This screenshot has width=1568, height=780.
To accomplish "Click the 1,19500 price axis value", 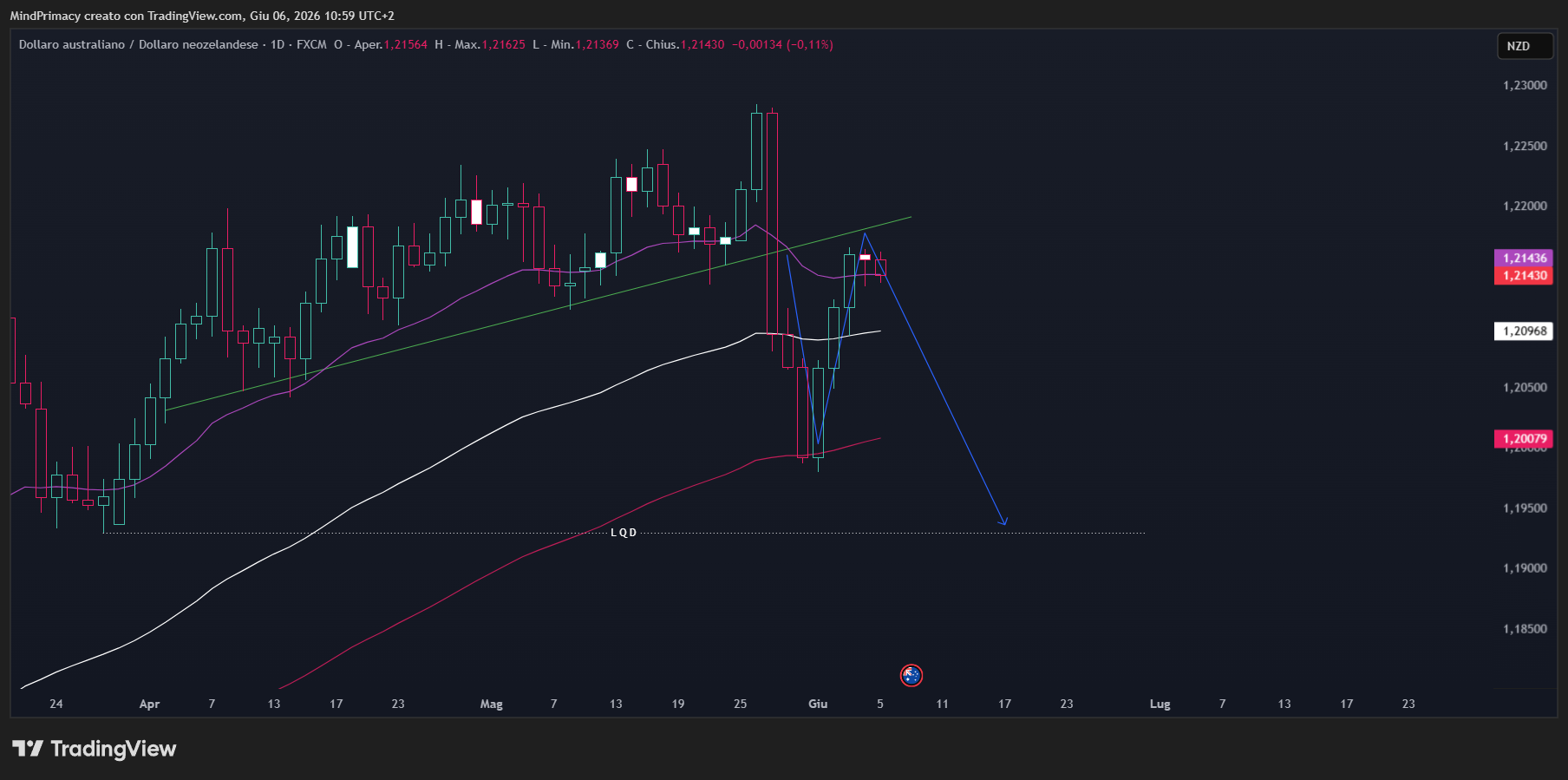I will [1525, 508].
